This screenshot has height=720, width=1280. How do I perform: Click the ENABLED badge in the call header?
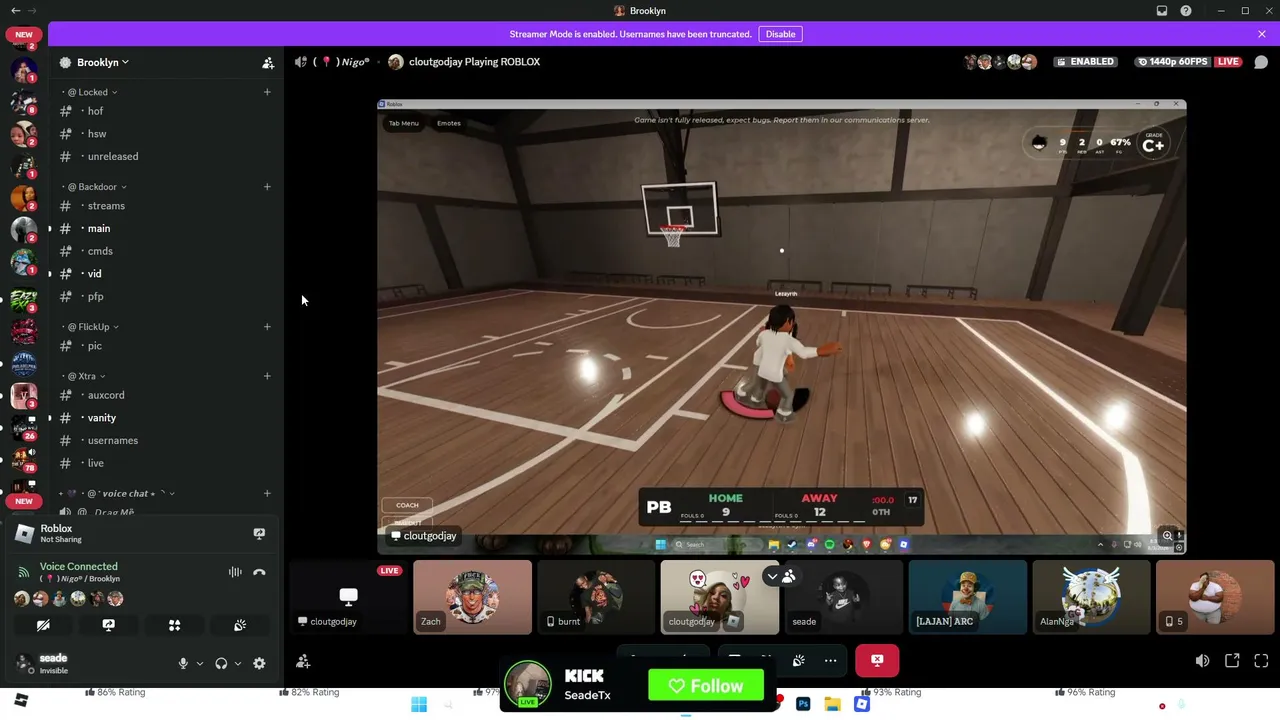[x=1084, y=62]
